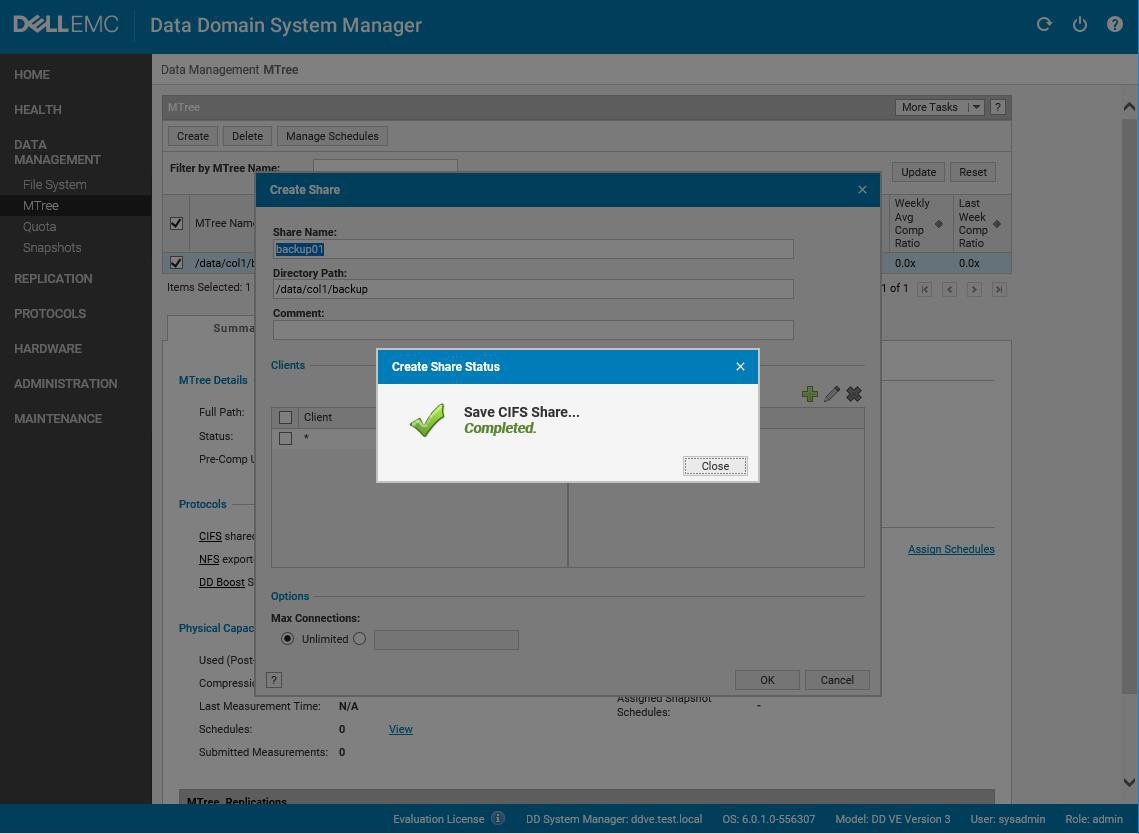Image resolution: width=1139 pixels, height=834 pixels.
Task: Log out via the power icon in the header
Action: click(x=1080, y=24)
